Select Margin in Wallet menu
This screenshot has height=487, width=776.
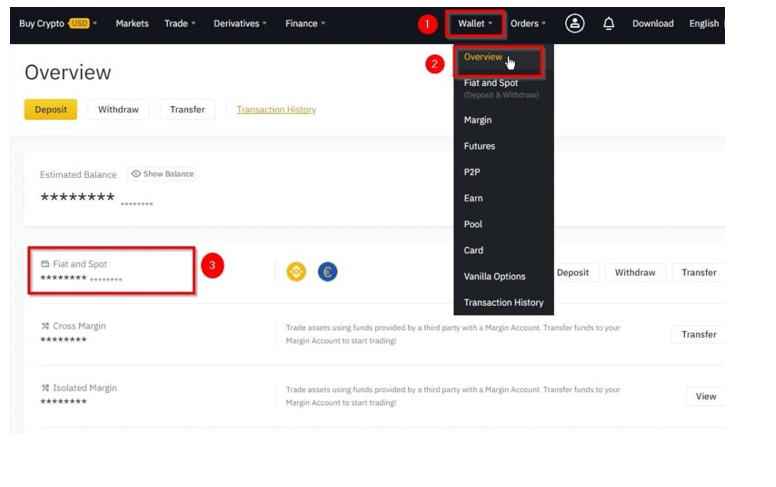click(x=478, y=120)
